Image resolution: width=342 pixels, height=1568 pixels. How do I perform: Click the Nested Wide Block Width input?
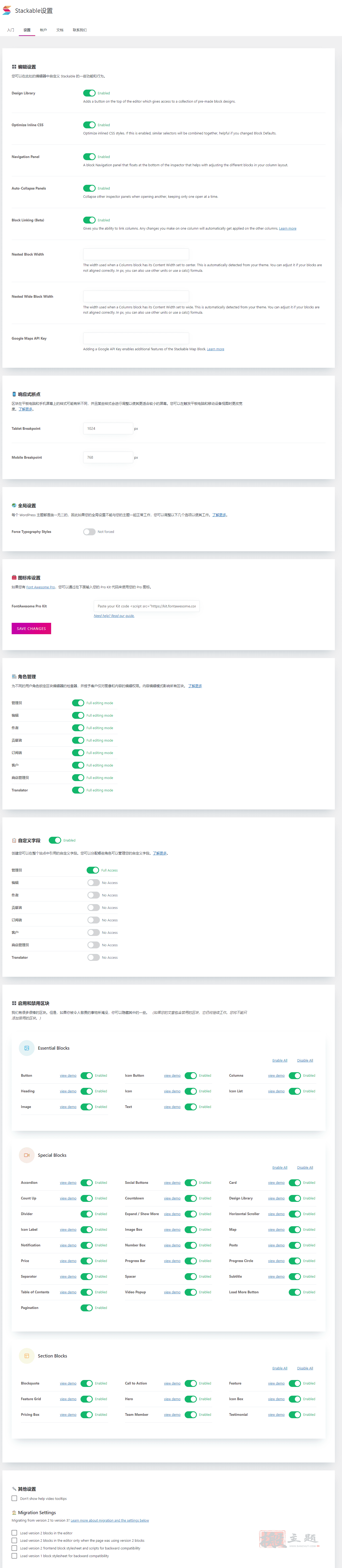(x=136, y=296)
